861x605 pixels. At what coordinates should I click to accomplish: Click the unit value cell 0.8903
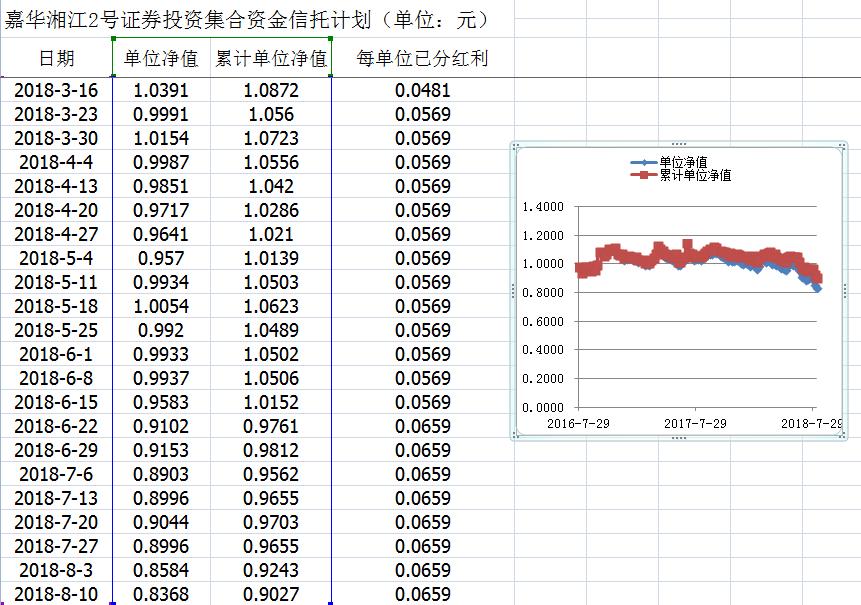pyautogui.click(x=161, y=474)
